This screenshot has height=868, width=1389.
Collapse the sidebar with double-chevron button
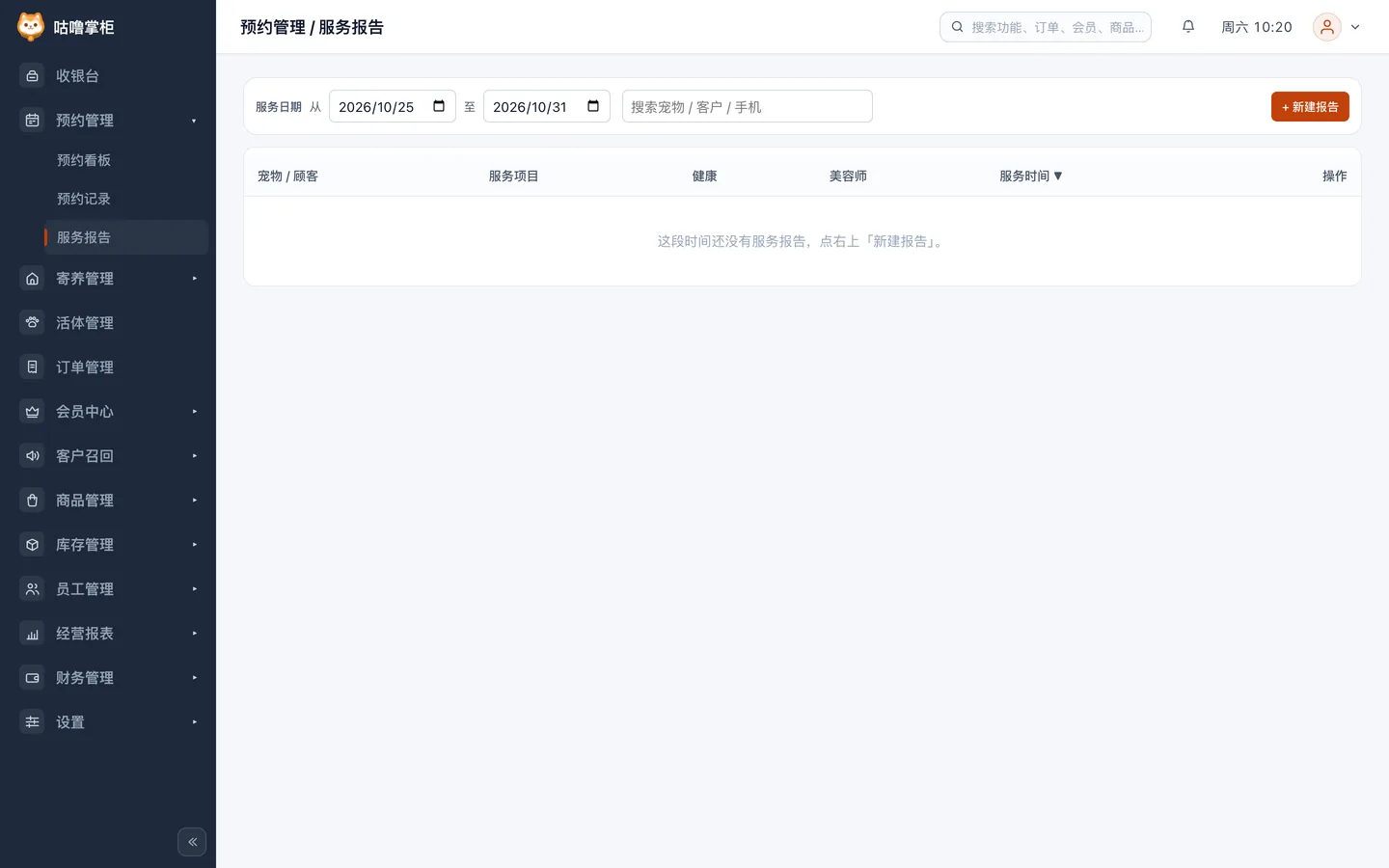tap(192, 842)
